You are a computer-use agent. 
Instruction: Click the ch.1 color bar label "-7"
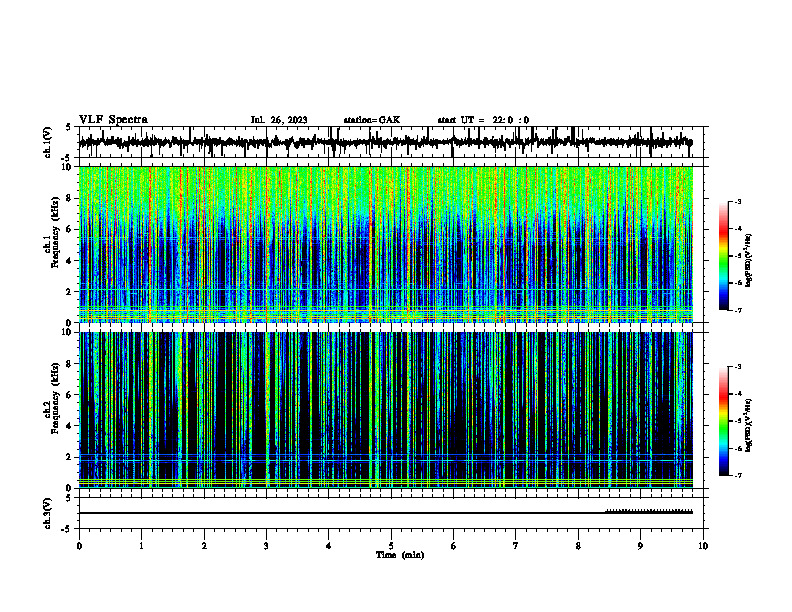[738, 310]
